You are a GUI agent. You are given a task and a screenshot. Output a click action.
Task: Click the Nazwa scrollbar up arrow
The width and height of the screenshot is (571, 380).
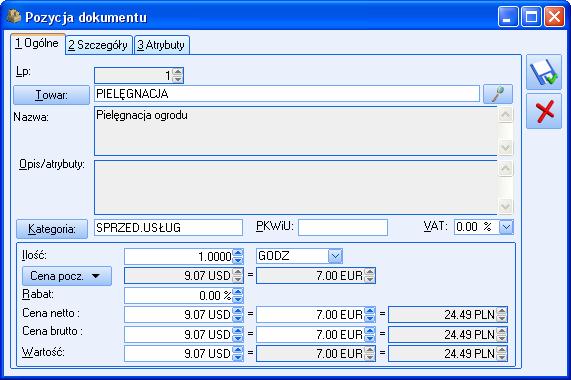505,115
